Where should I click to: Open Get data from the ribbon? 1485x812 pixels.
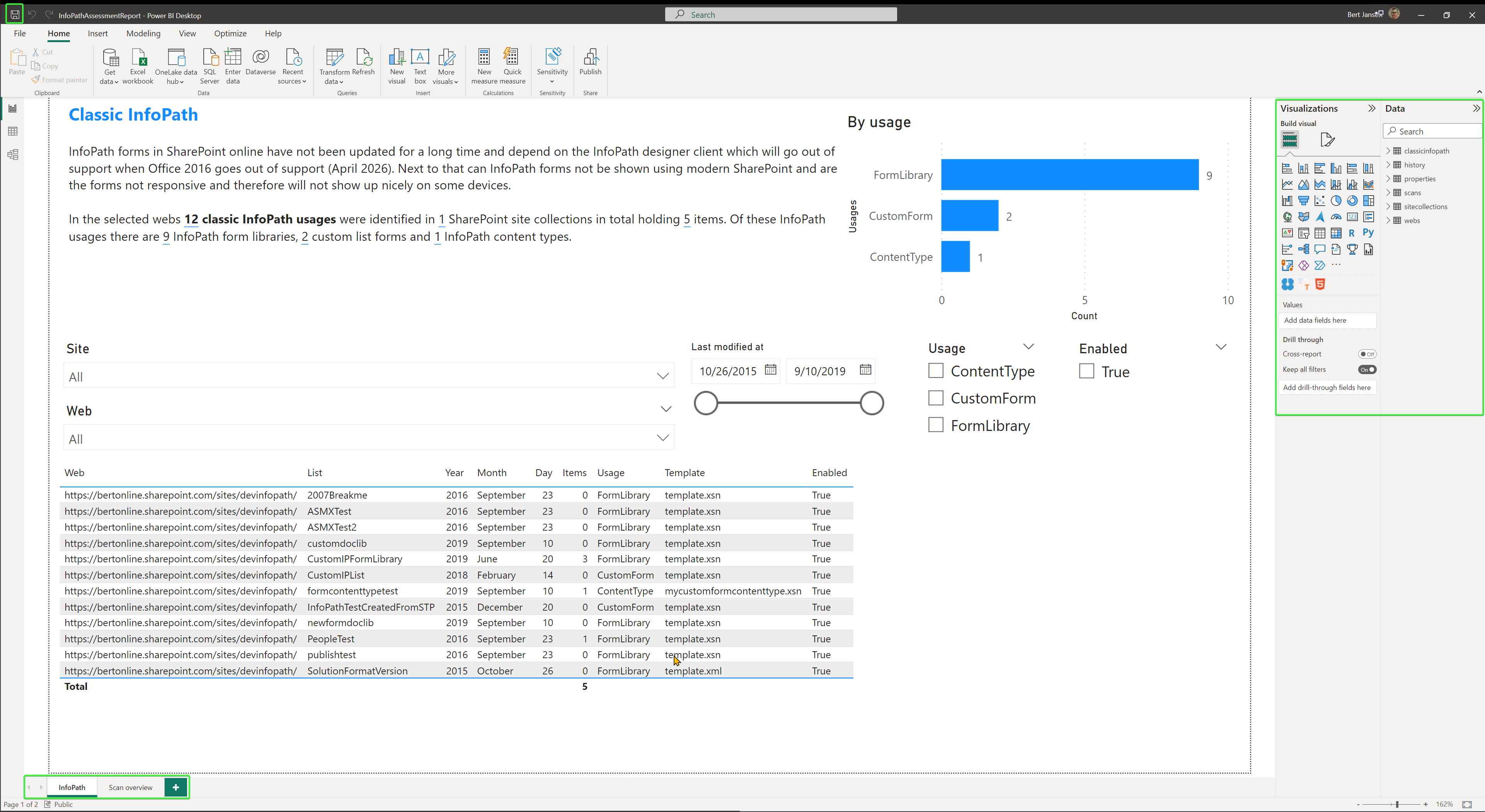(x=109, y=66)
